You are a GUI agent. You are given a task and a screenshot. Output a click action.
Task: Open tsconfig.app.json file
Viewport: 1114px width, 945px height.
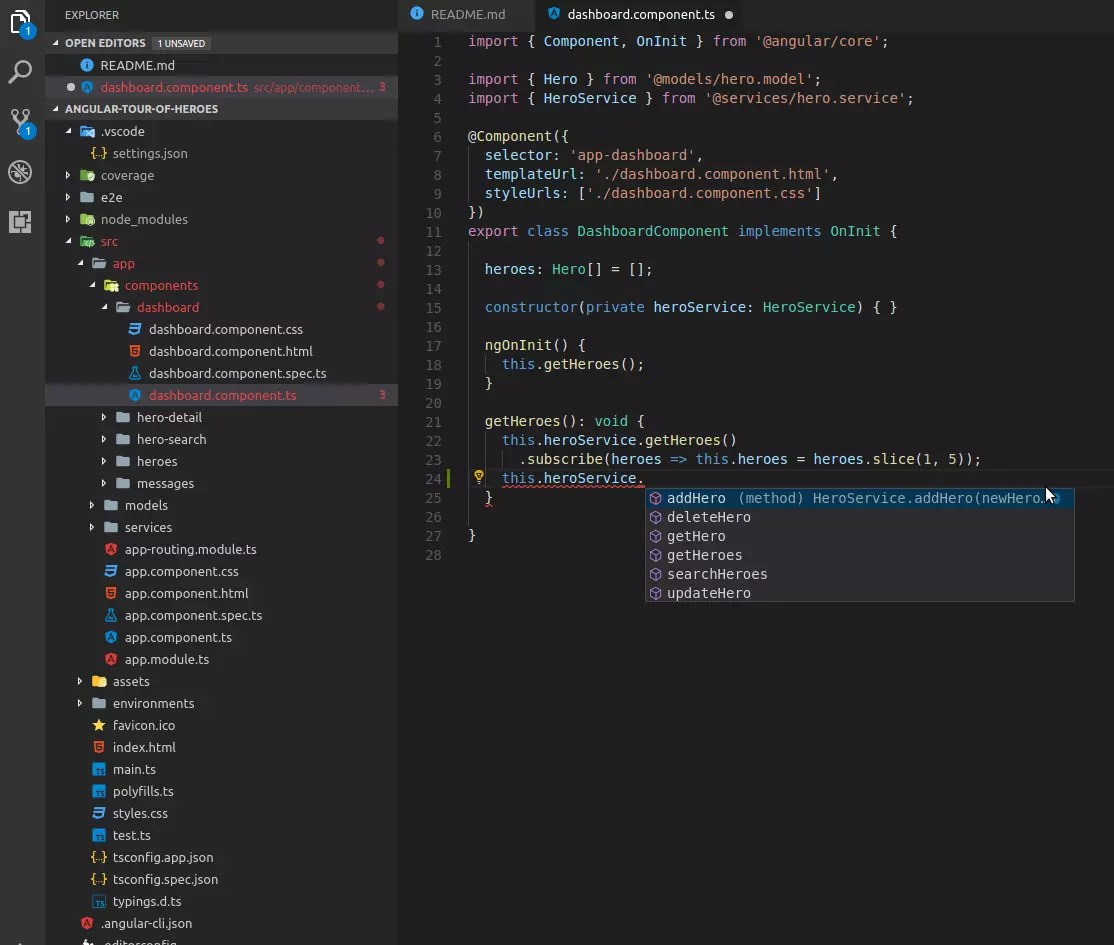(222, 857)
